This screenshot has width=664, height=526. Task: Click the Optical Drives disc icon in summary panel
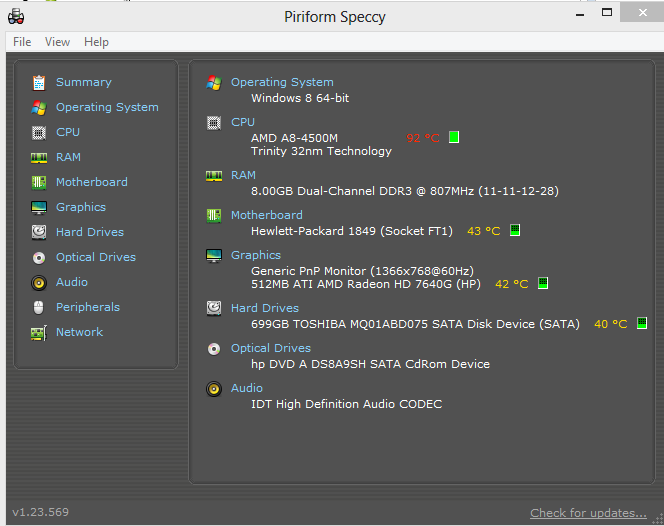coord(214,349)
